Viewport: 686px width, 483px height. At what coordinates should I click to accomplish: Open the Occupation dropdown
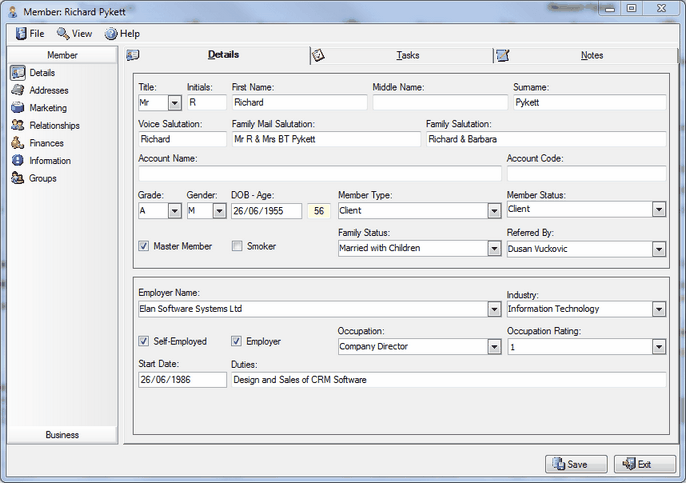pyautogui.click(x=494, y=347)
